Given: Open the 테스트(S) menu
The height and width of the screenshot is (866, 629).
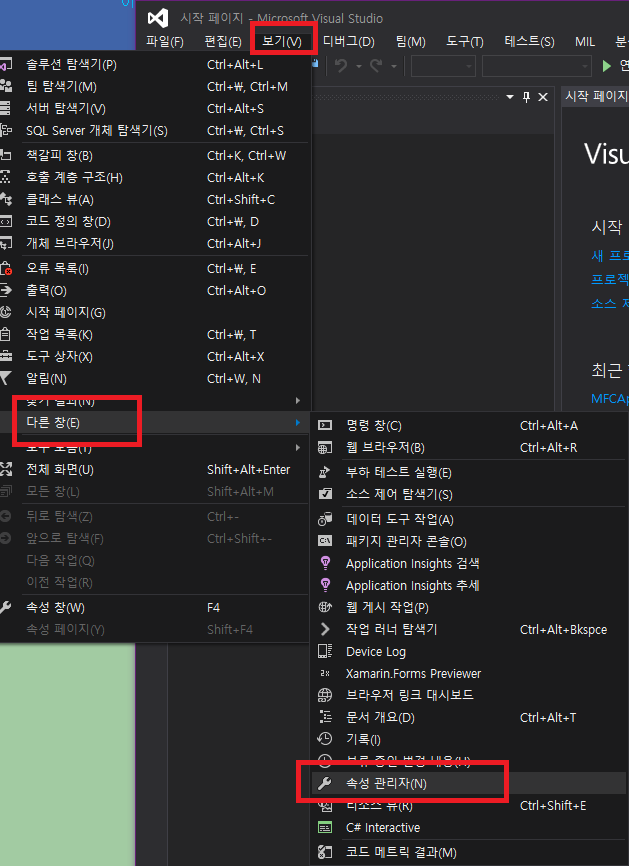Looking at the screenshot, I should [529, 41].
